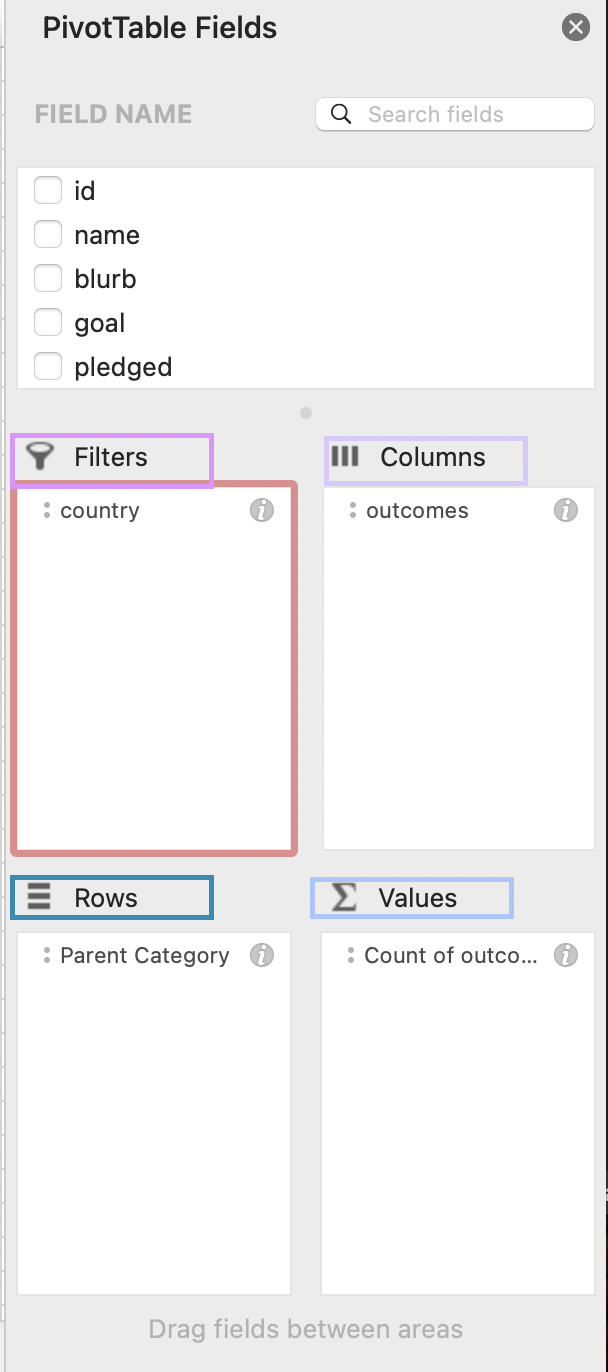Image resolution: width=608 pixels, height=1372 pixels.
Task: Enable the name field checkbox
Action: coord(48,234)
